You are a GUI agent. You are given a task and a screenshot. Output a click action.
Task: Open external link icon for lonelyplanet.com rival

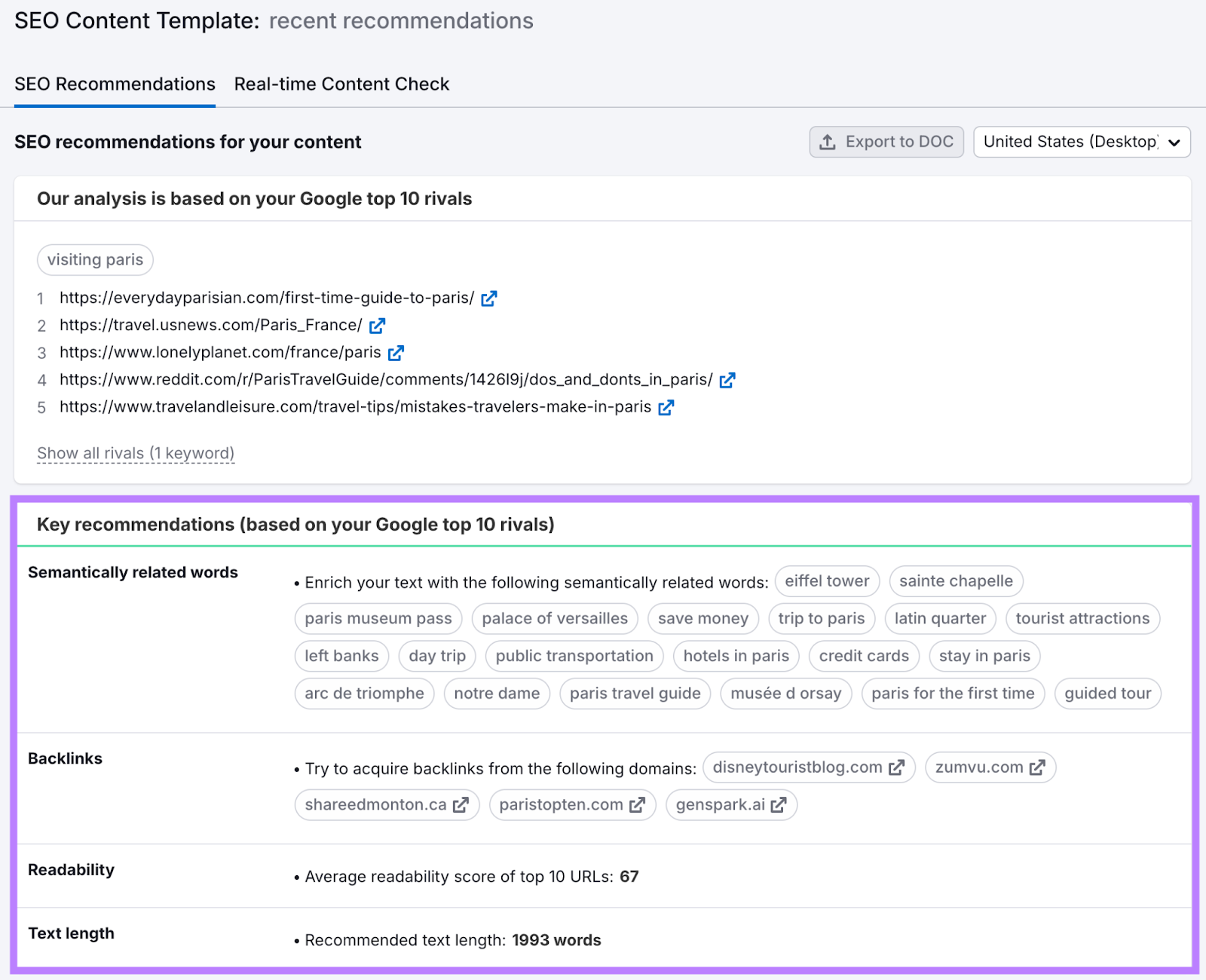coord(396,353)
